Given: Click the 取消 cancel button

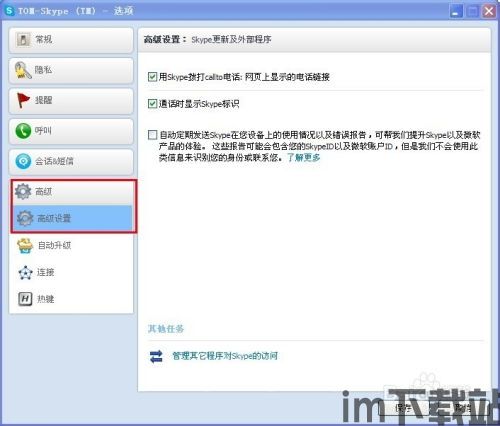Looking at the screenshot, I should pos(464,408).
